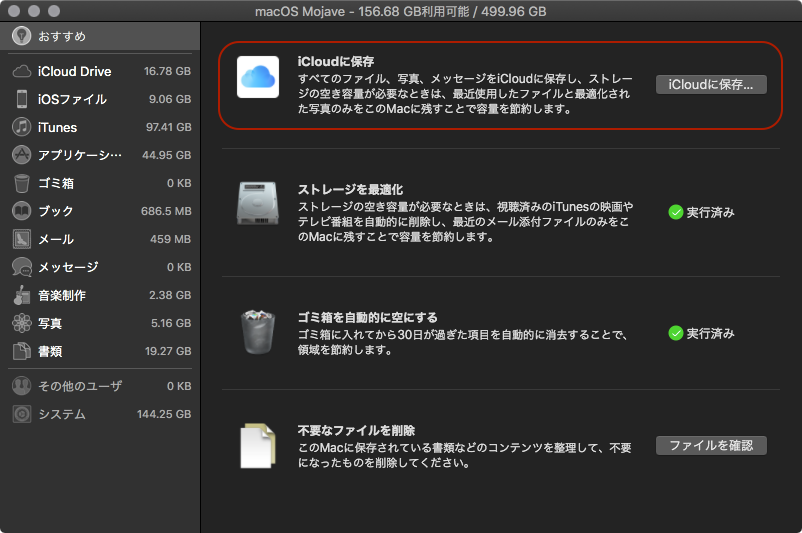The width and height of the screenshot is (802, 533).
Task: Click the iTunes music note icon
Action: click(21, 126)
